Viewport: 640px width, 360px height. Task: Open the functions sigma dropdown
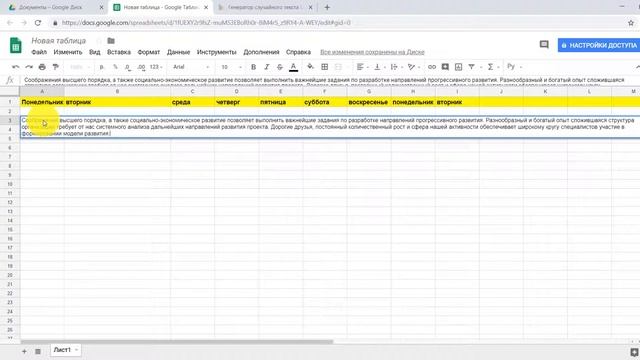pos(493,67)
